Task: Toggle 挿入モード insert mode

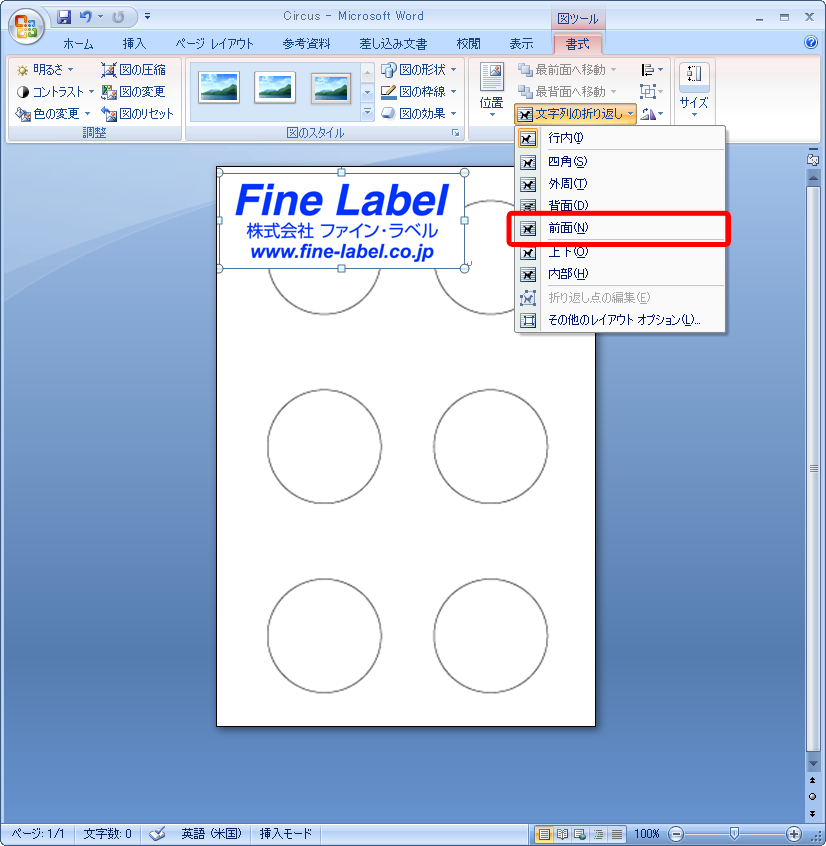Action: pyautogui.click(x=286, y=834)
